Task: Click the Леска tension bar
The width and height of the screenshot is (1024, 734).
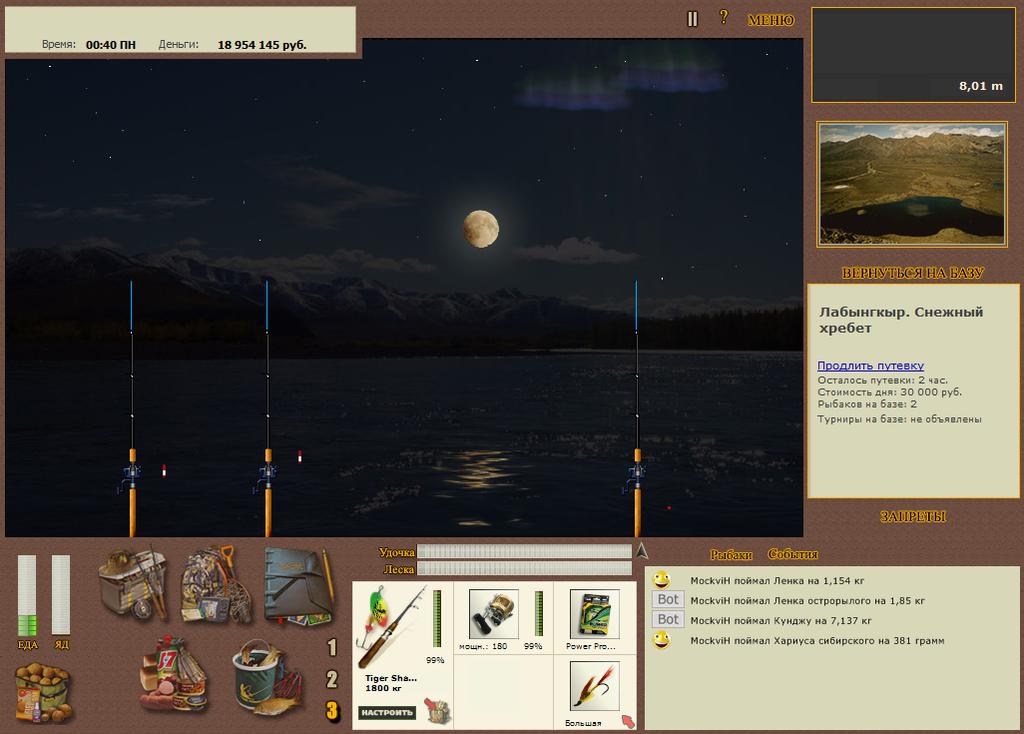Action: click(x=524, y=569)
